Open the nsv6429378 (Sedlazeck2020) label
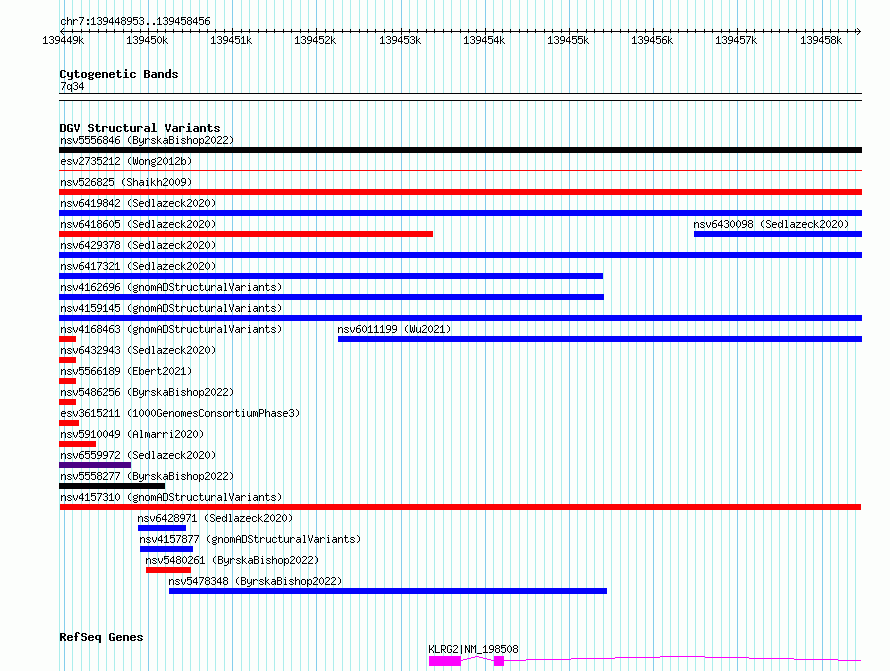Viewport: 890px width, 671px height. (x=138, y=245)
